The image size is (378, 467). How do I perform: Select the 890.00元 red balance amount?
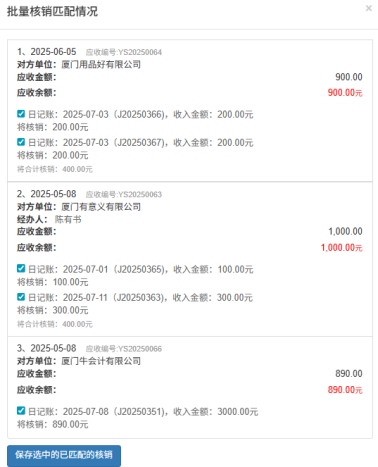point(345,390)
